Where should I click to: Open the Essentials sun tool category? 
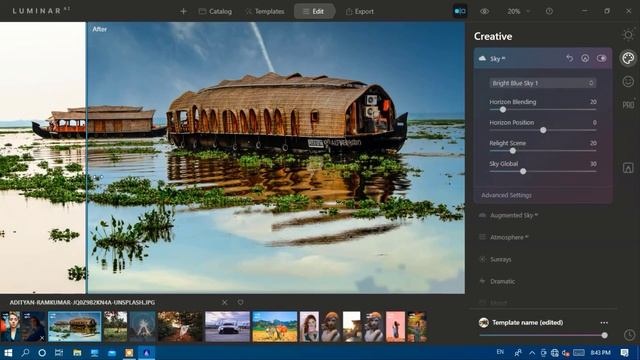(628, 35)
